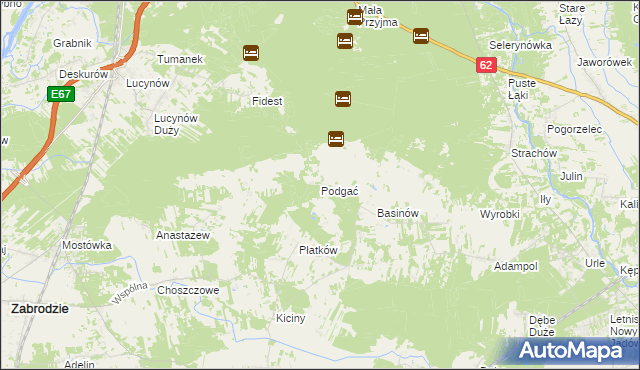Click the E67 road shield
The width and height of the screenshot is (640, 370).
click(x=61, y=94)
